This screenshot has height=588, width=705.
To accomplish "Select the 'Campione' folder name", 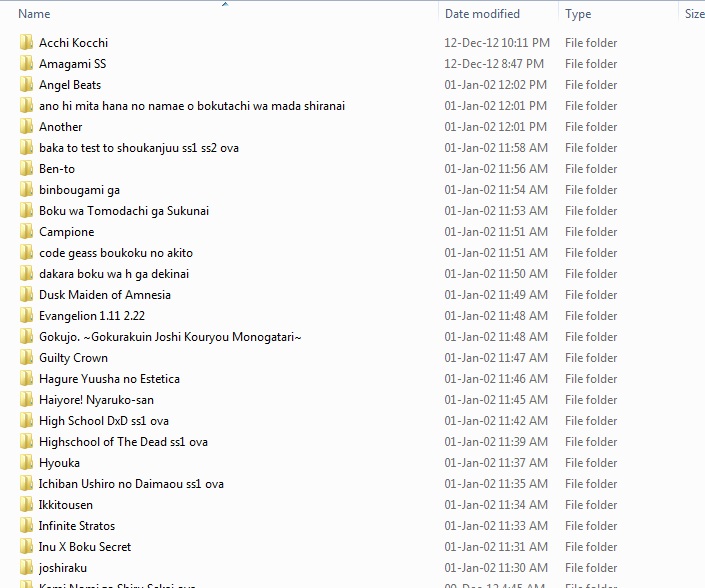I will click(67, 232).
